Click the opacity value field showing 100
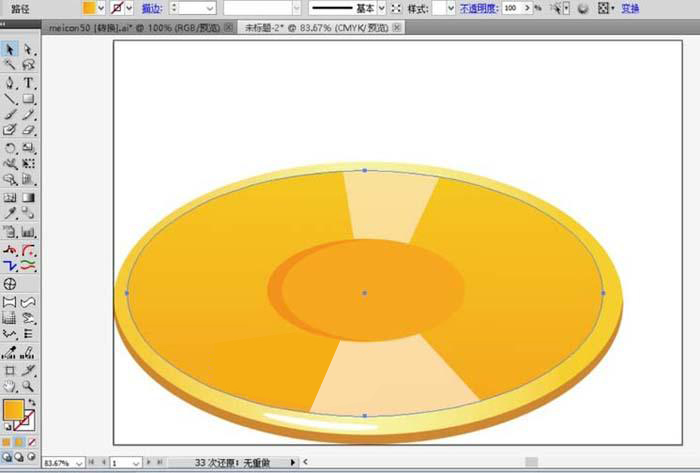Viewport: 700px width, 473px height. click(512, 8)
